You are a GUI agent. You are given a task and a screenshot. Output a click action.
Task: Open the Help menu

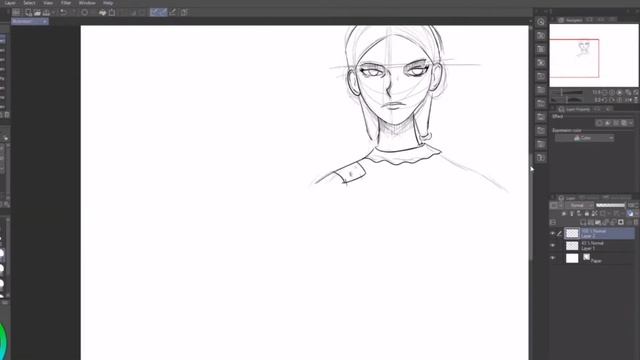(x=108, y=3)
